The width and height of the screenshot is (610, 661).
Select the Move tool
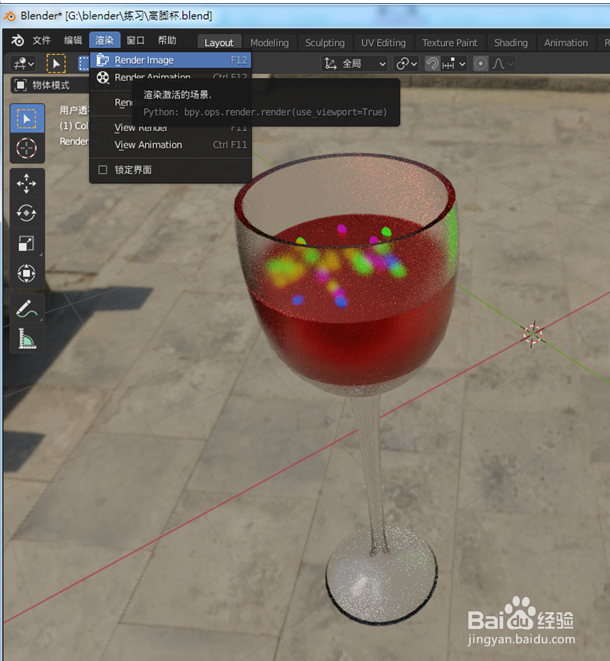point(27,183)
